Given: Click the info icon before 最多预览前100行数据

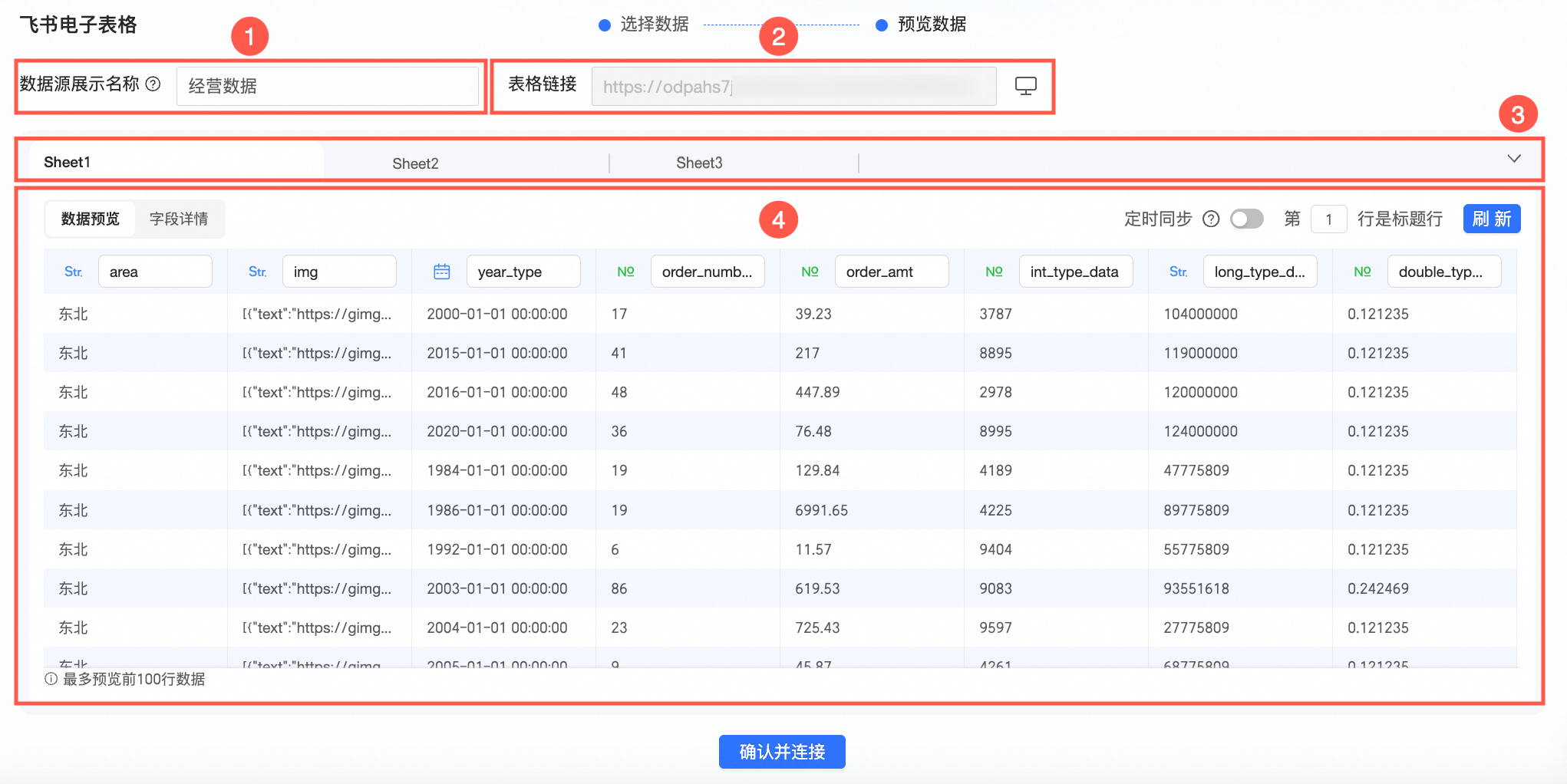Looking at the screenshot, I should pyautogui.click(x=51, y=679).
